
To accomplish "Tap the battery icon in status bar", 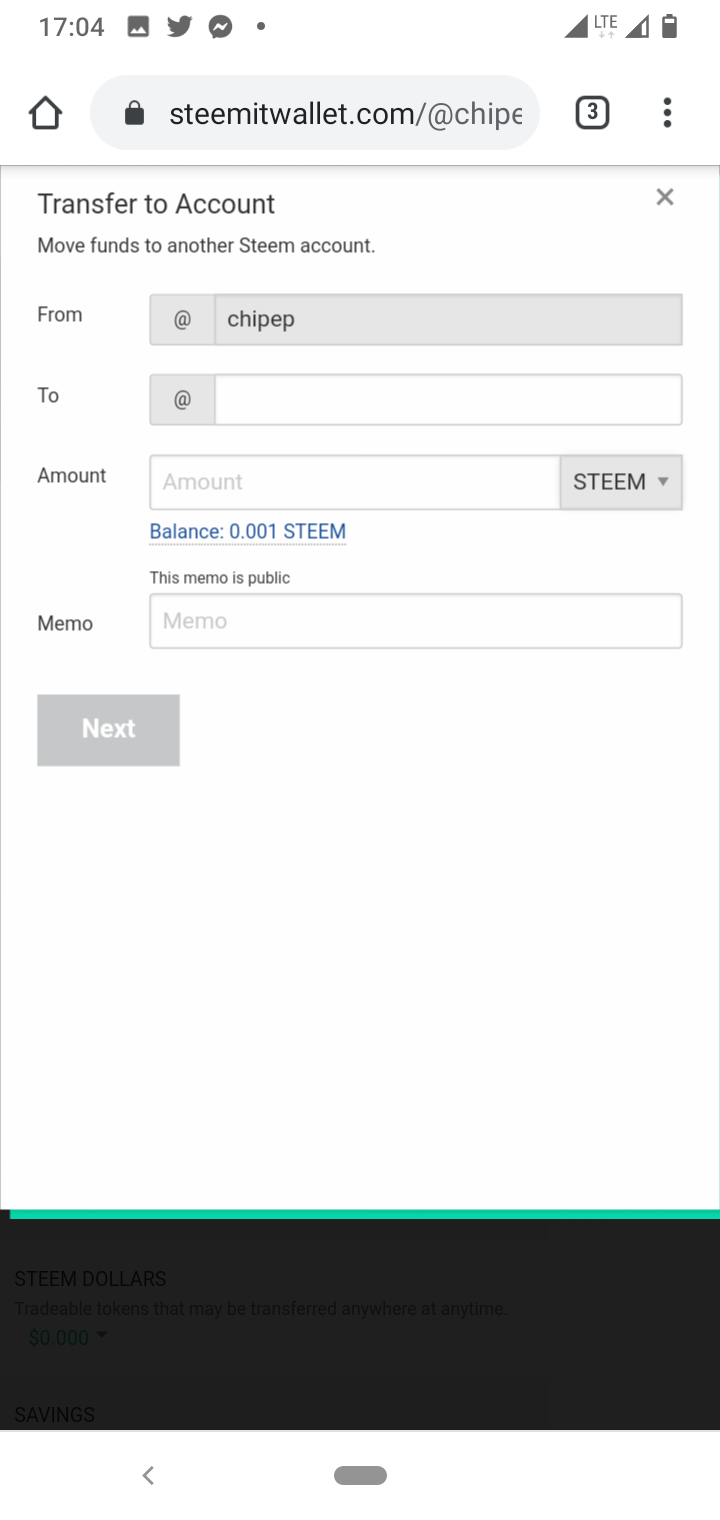I will click(670, 27).
